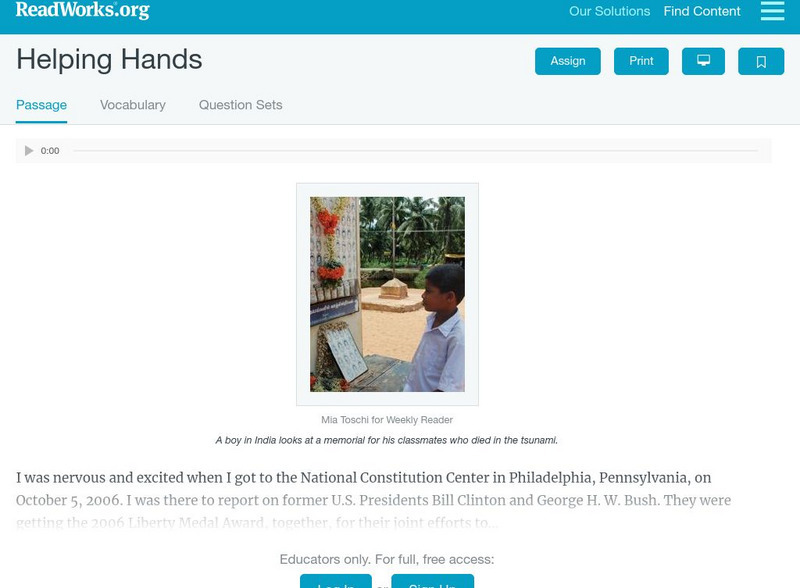Click the bookmark icon button
Image resolution: width=800 pixels, height=588 pixels.
[x=761, y=61]
